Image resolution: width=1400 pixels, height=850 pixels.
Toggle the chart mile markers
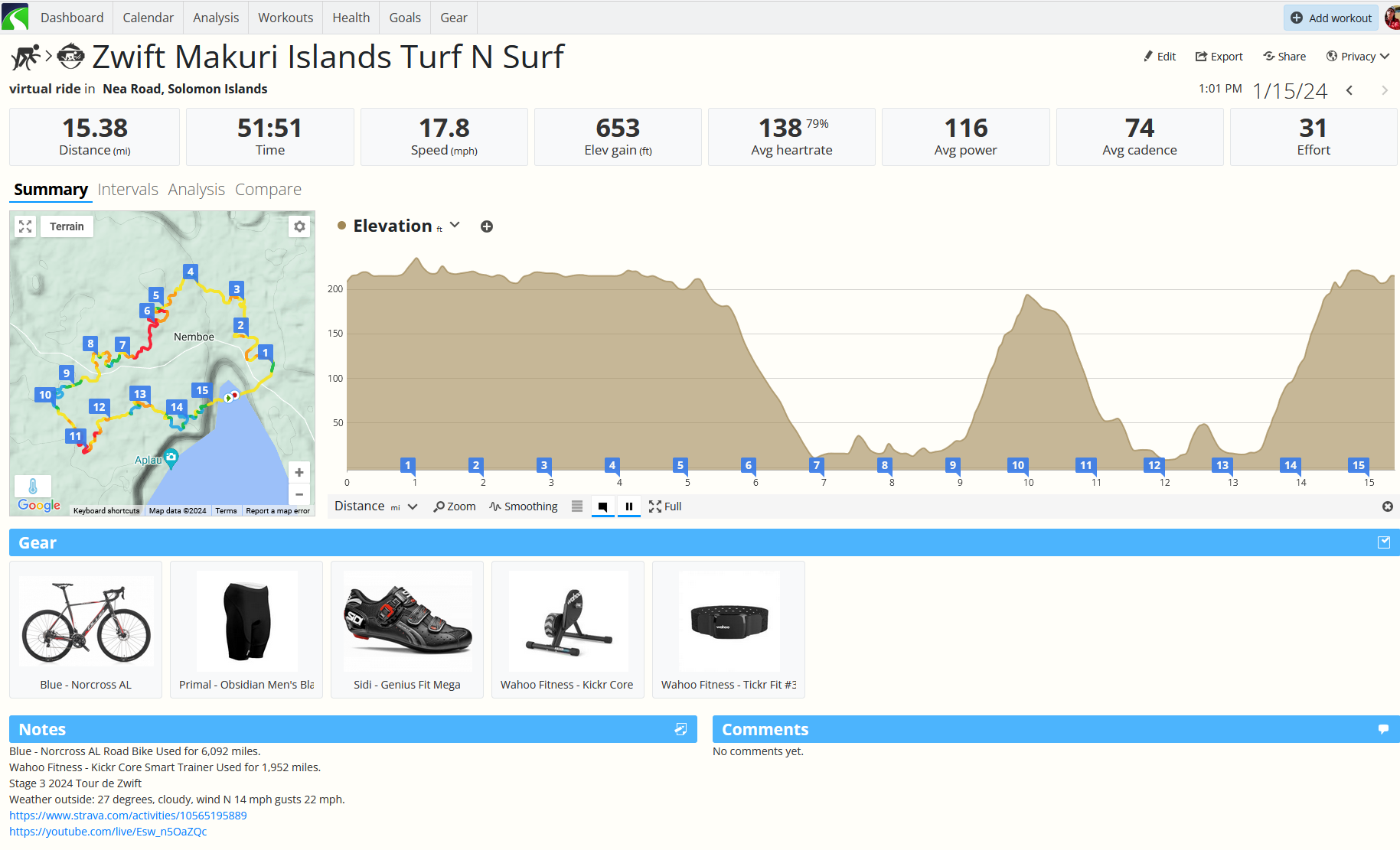[x=603, y=506]
